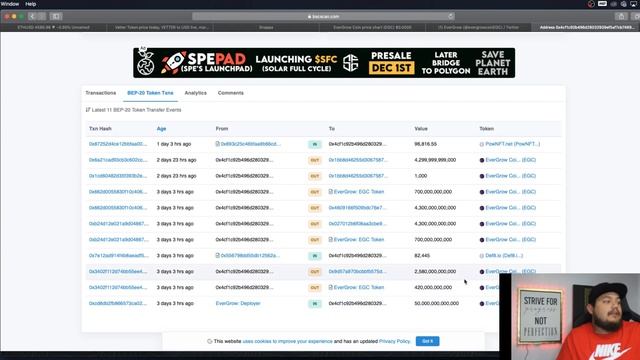This screenshot has height=360, width=640.
Task: Open EverGrow Coin token link in 1,000 row
Action: point(511,176)
